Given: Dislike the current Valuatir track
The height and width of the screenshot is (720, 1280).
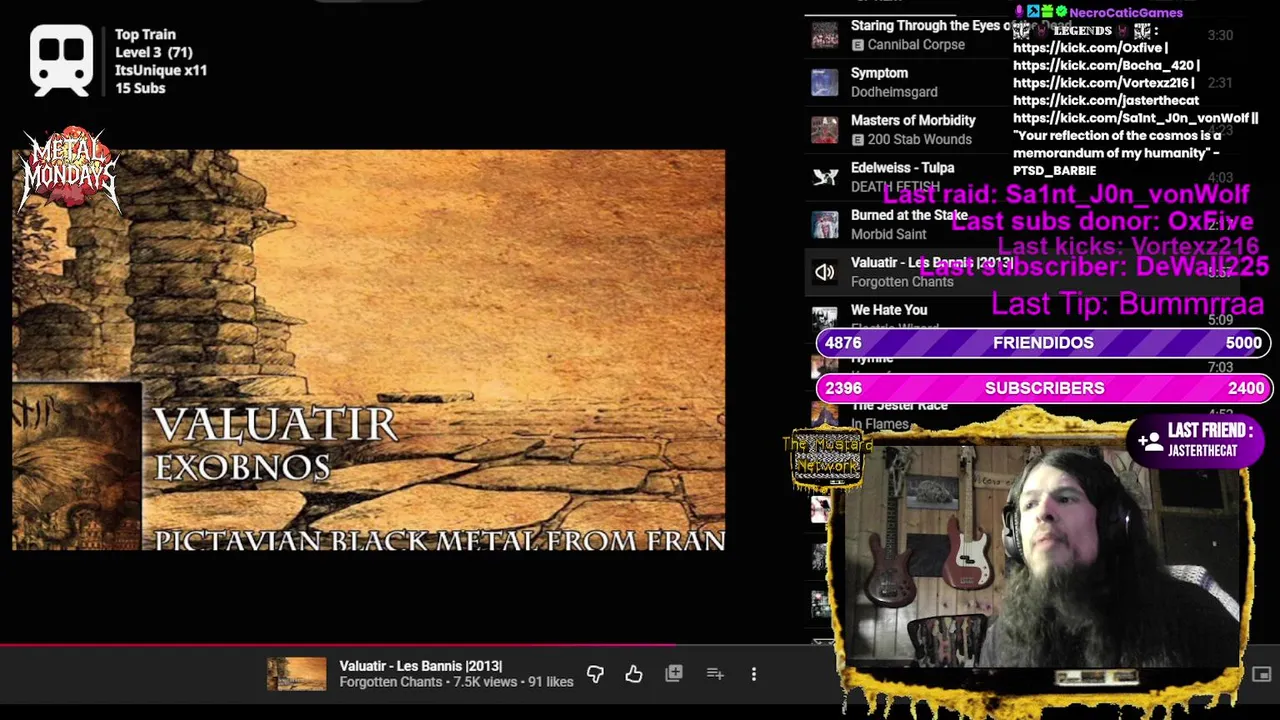Looking at the screenshot, I should (595, 674).
